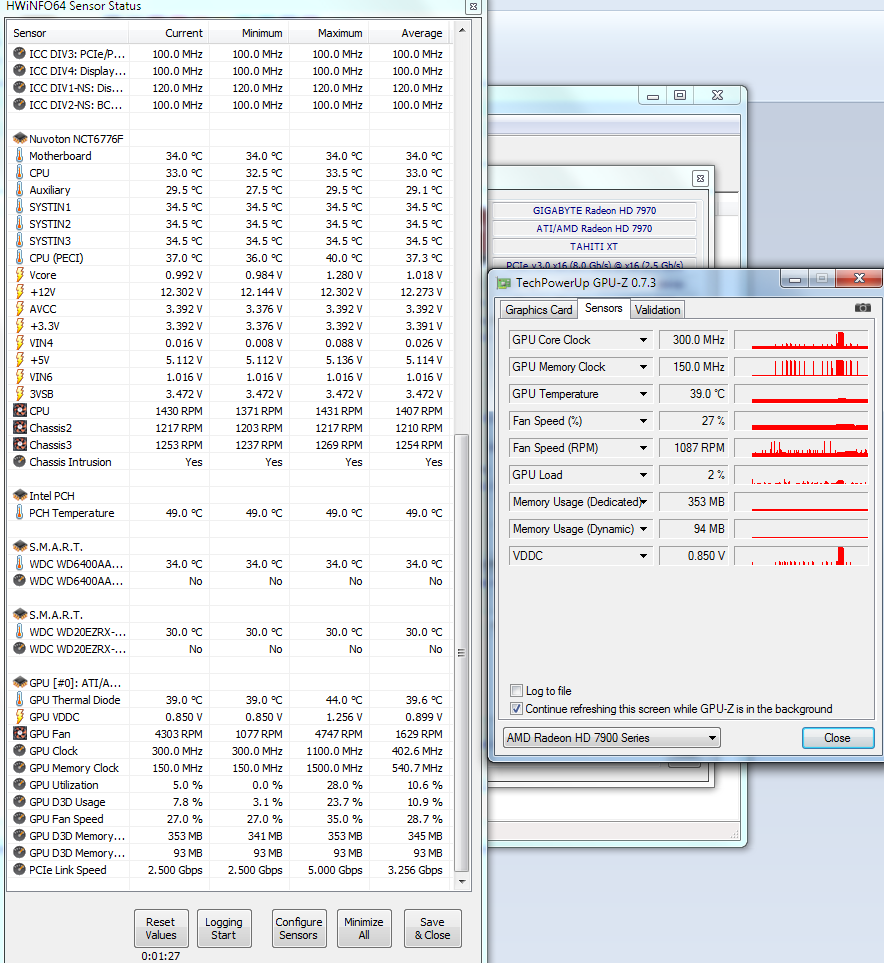
Task: Open the GPU Core Clock sensor dropdown
Action: click(x=643, y=340)
